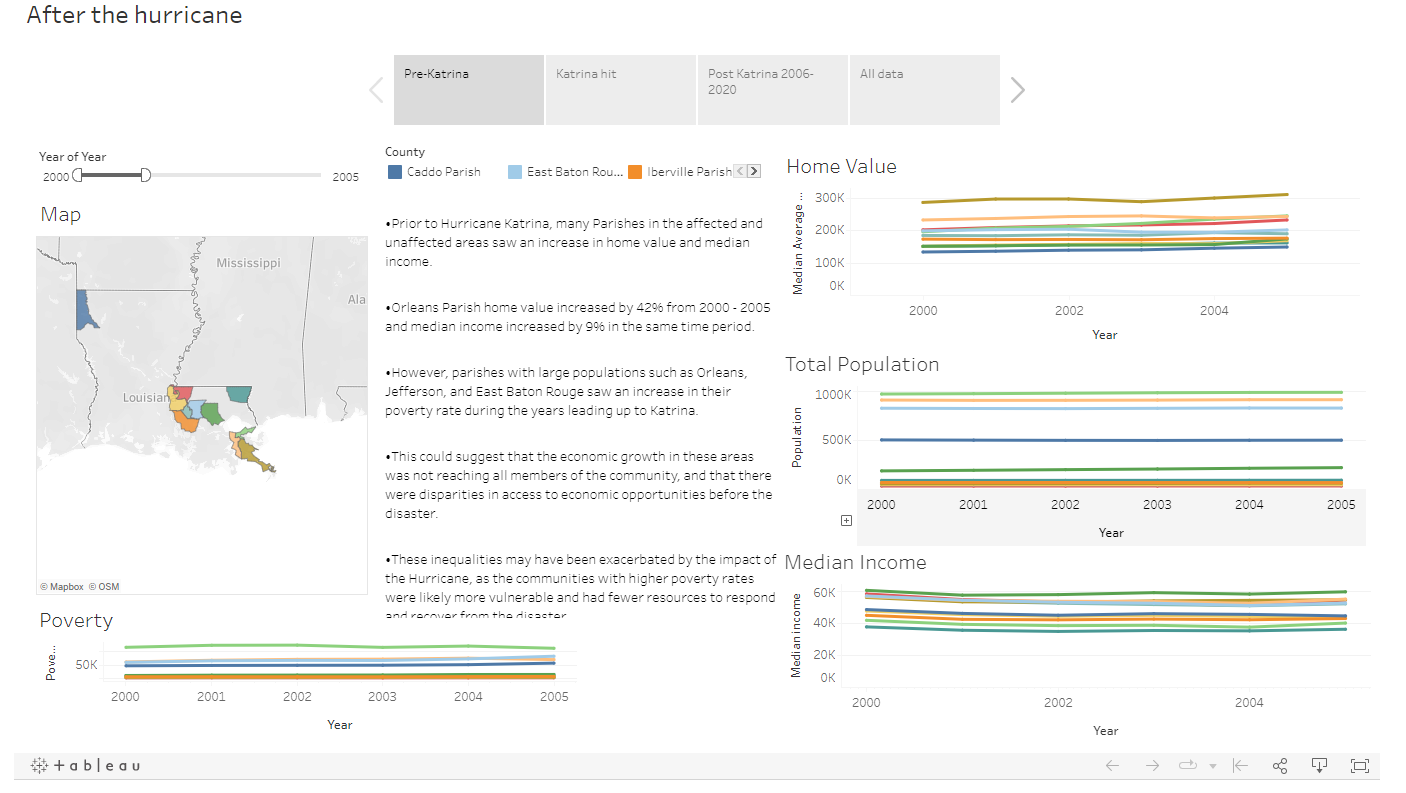Viewport: 1406px width, 793px height.
Task: Click the OSM attribution link
Action: click(x=104, y=587)
